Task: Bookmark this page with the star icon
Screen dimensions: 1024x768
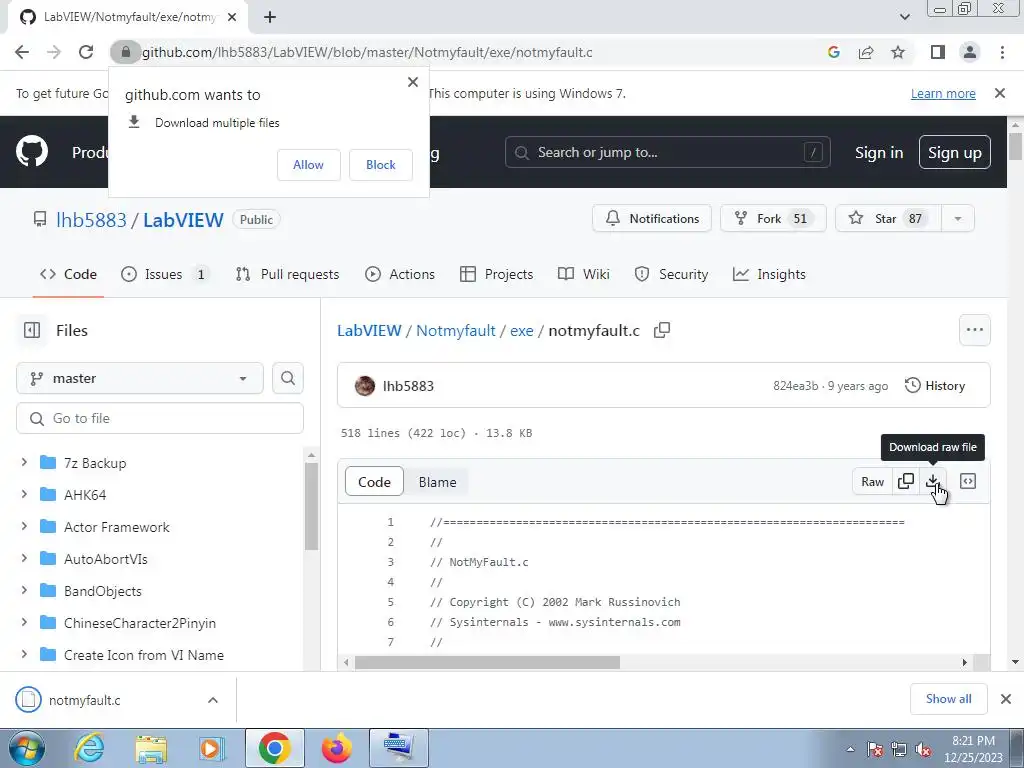Action: (898, 52)
